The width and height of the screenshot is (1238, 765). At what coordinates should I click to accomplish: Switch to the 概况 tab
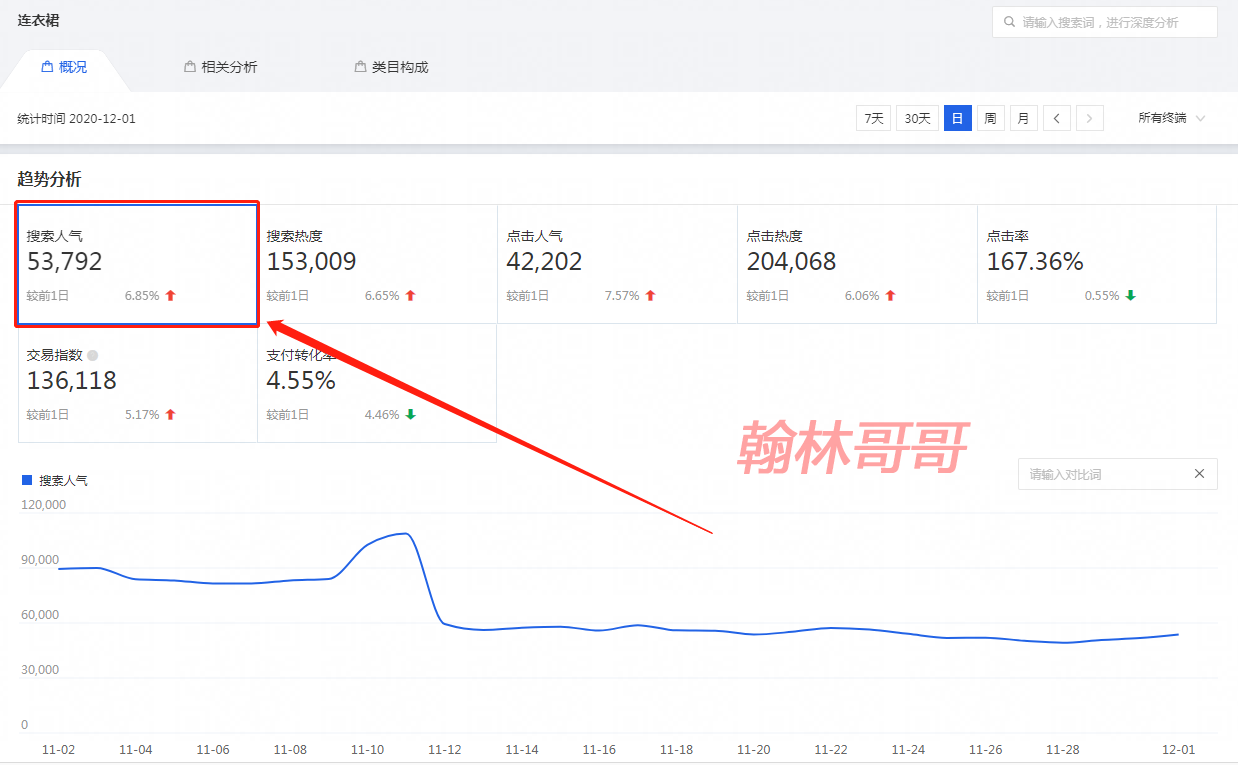click(64, 67)
